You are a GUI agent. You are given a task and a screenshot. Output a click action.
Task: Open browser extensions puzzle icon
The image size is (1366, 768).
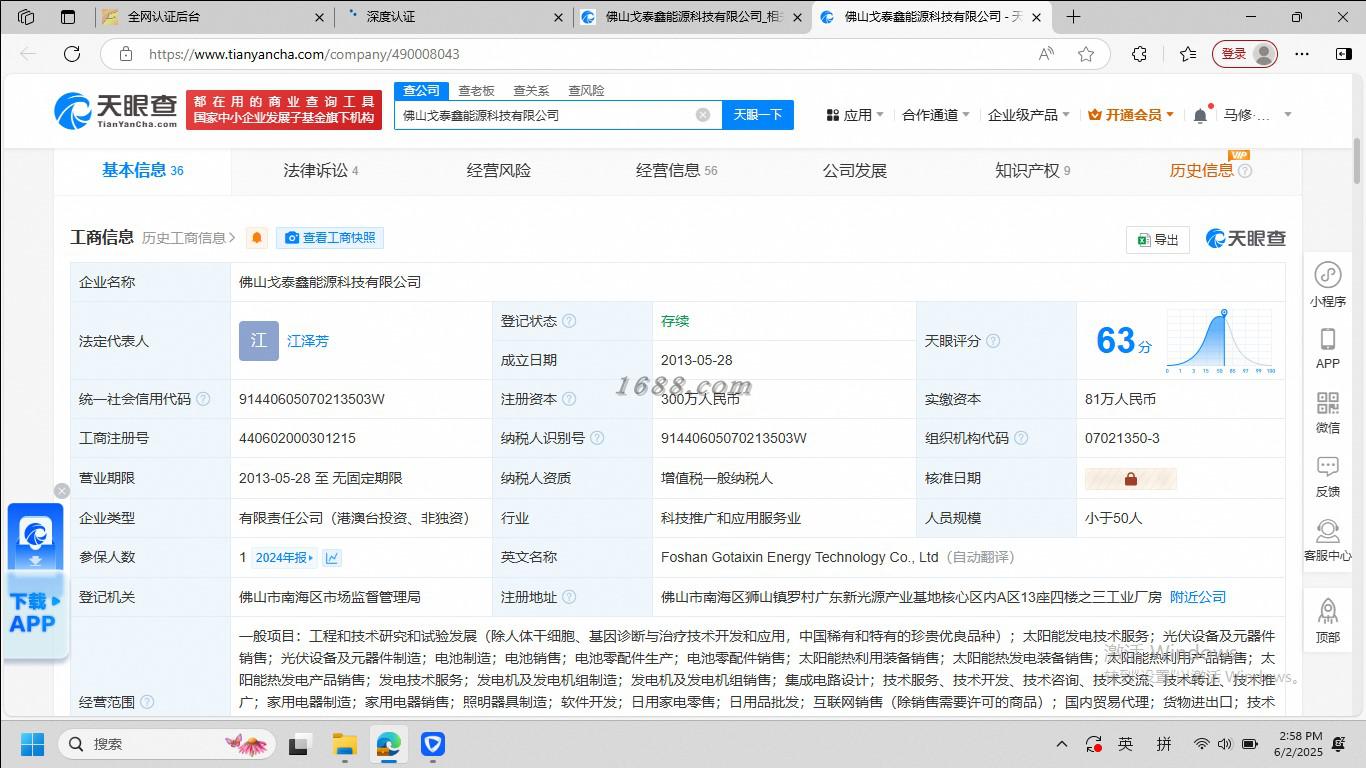coord(1139,54)
